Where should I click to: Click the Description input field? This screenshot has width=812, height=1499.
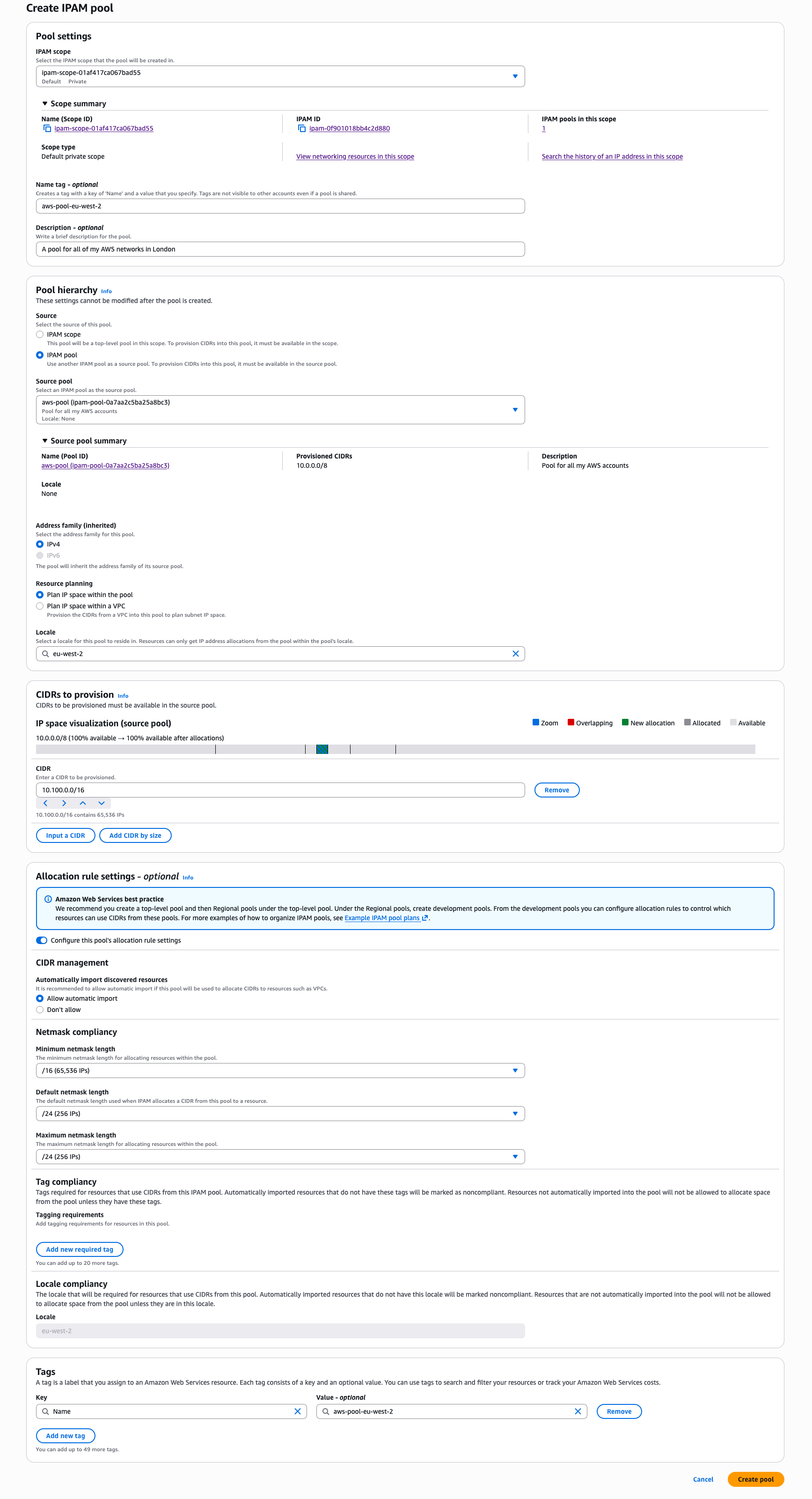pyautogui.click(x=280, y=249)
